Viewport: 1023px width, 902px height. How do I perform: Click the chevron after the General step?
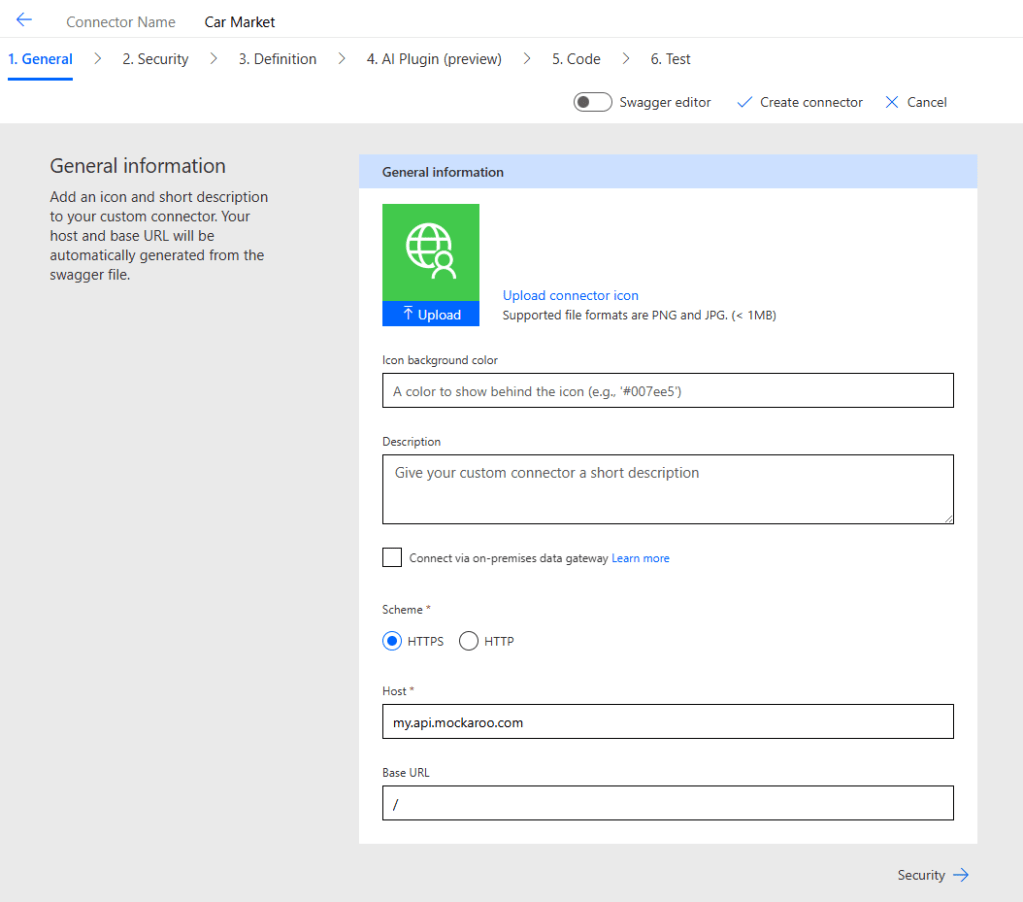click(x=98, y=59)
